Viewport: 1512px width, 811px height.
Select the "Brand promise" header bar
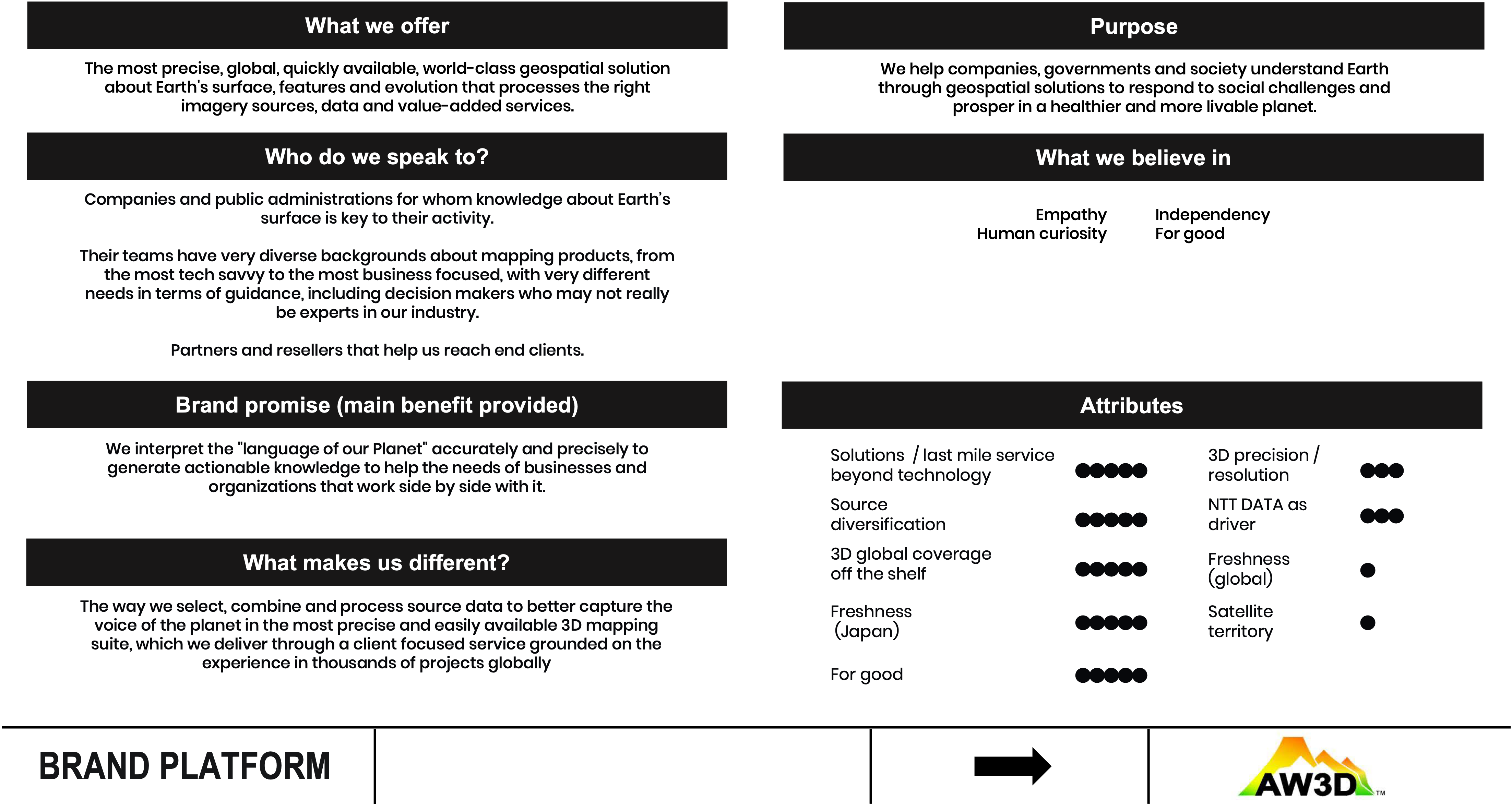coord(377,405)
